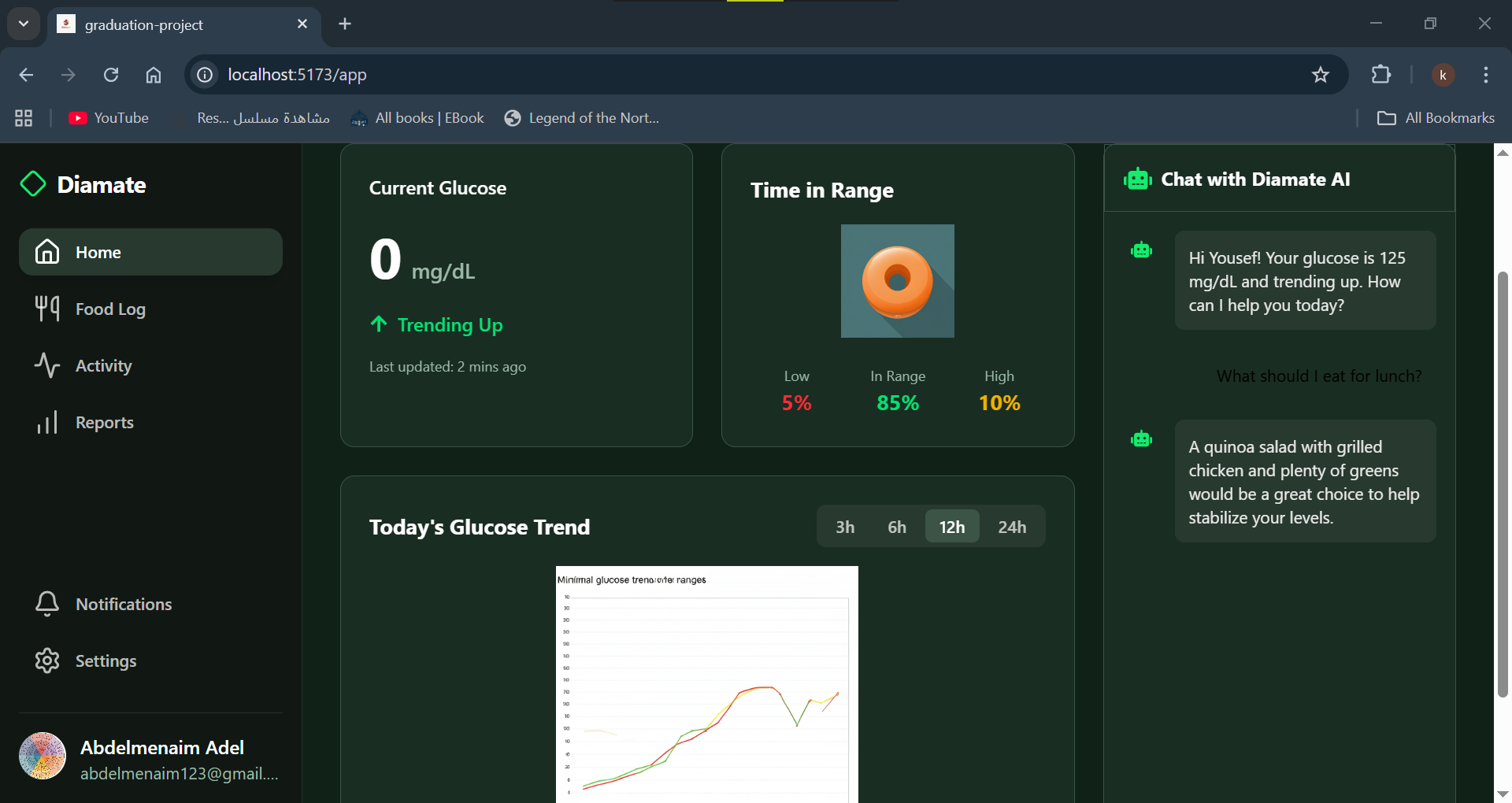Open Notifications via the bell icon
This screenshot has height=803, width=1512.
(47, 604)
